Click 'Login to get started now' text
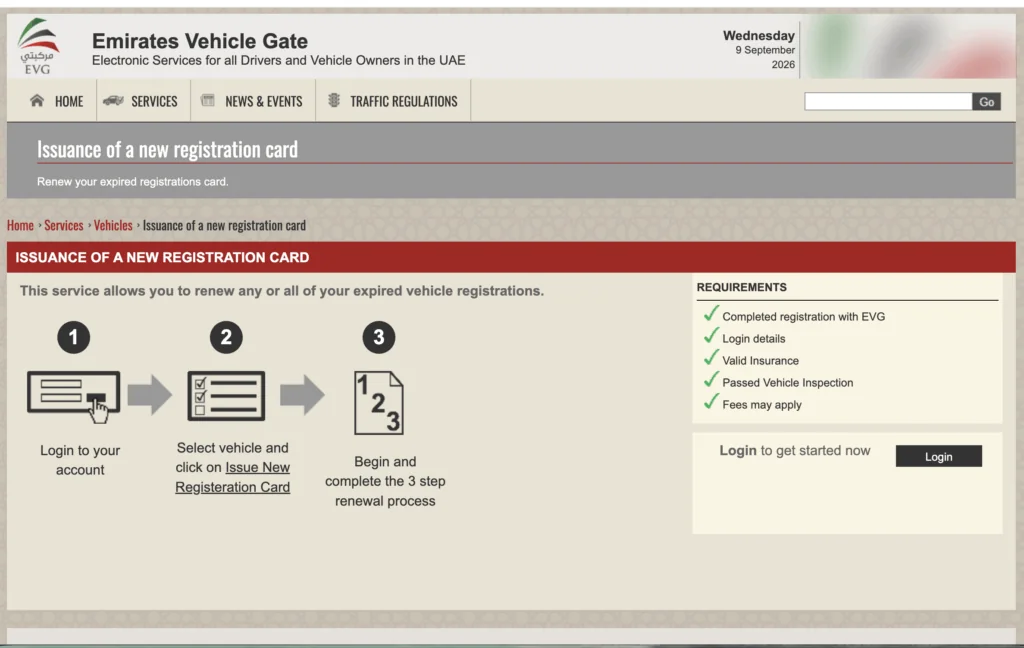Screen dimensions: 1024x648 [795, 451]
